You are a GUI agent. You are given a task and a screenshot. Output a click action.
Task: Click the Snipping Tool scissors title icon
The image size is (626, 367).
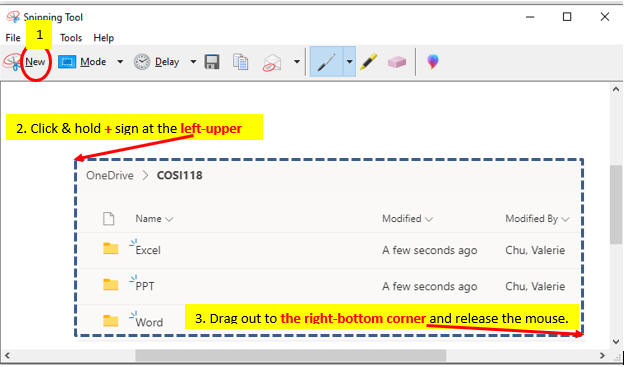(x=13, y=17)
